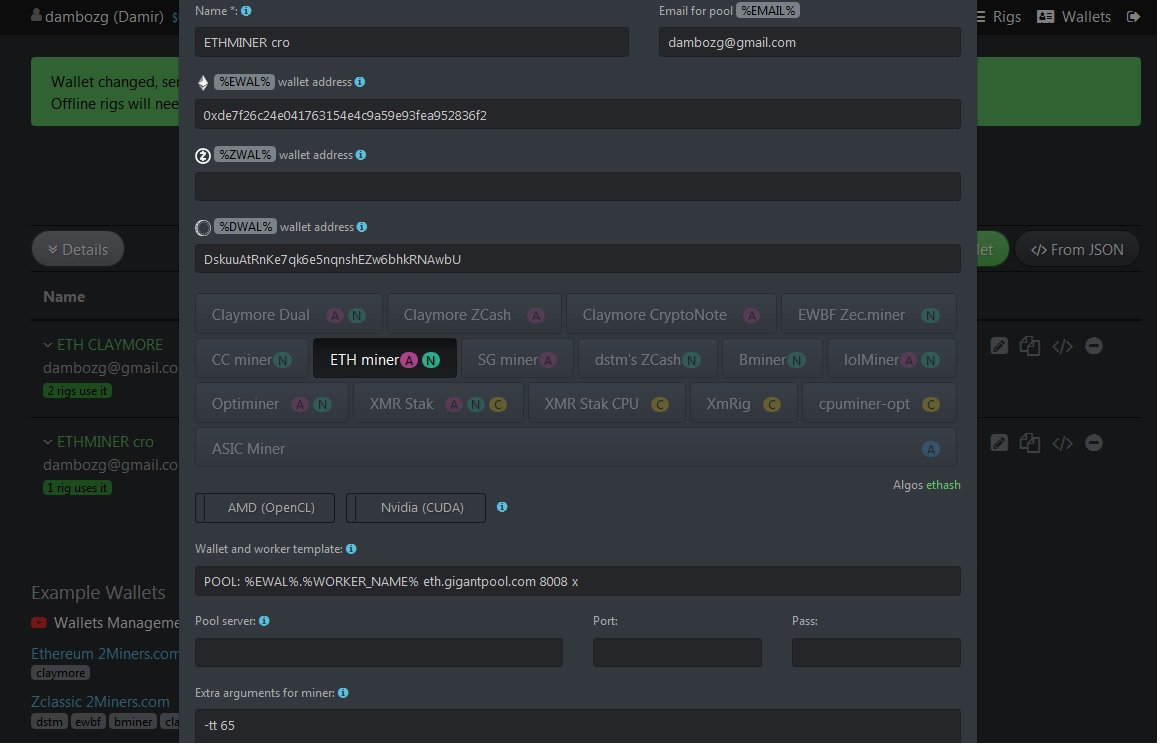Viewport: 1164px width, 744px height.
Task: Click the claymore tag under Ethereum 2Miners
Action: point(61,673)
